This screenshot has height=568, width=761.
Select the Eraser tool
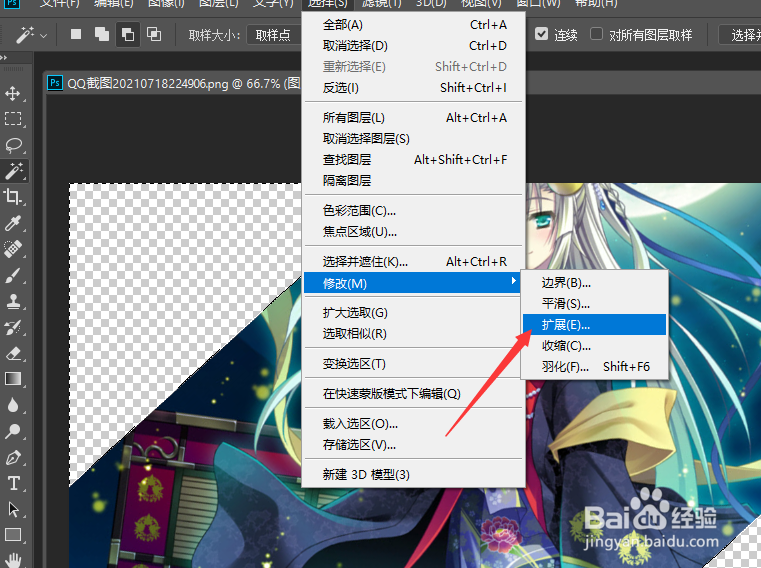pyautogui.click(x=13, y=353)
